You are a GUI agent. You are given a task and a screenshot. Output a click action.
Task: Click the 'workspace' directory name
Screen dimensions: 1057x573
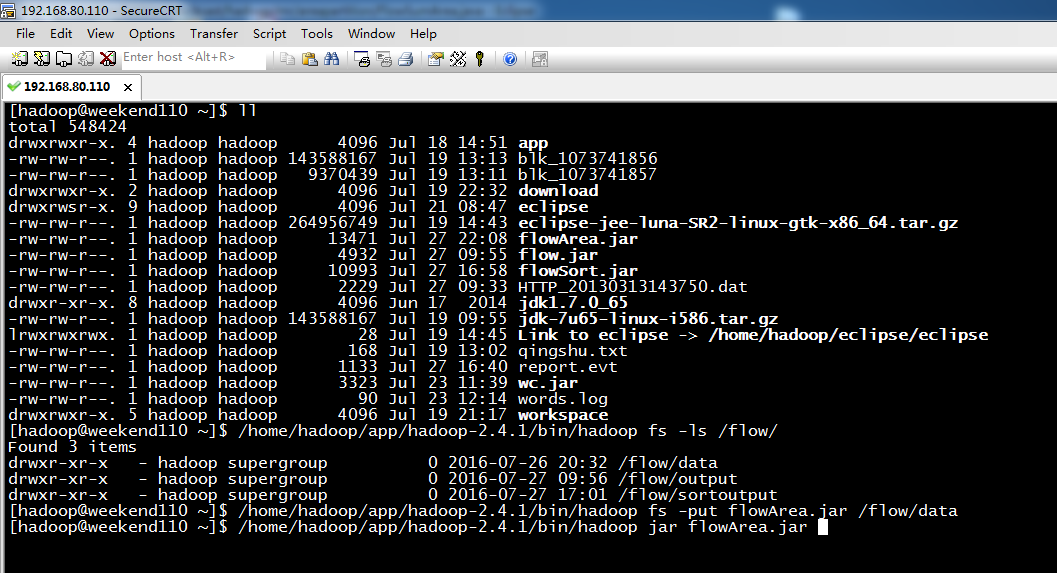(563, 415)
